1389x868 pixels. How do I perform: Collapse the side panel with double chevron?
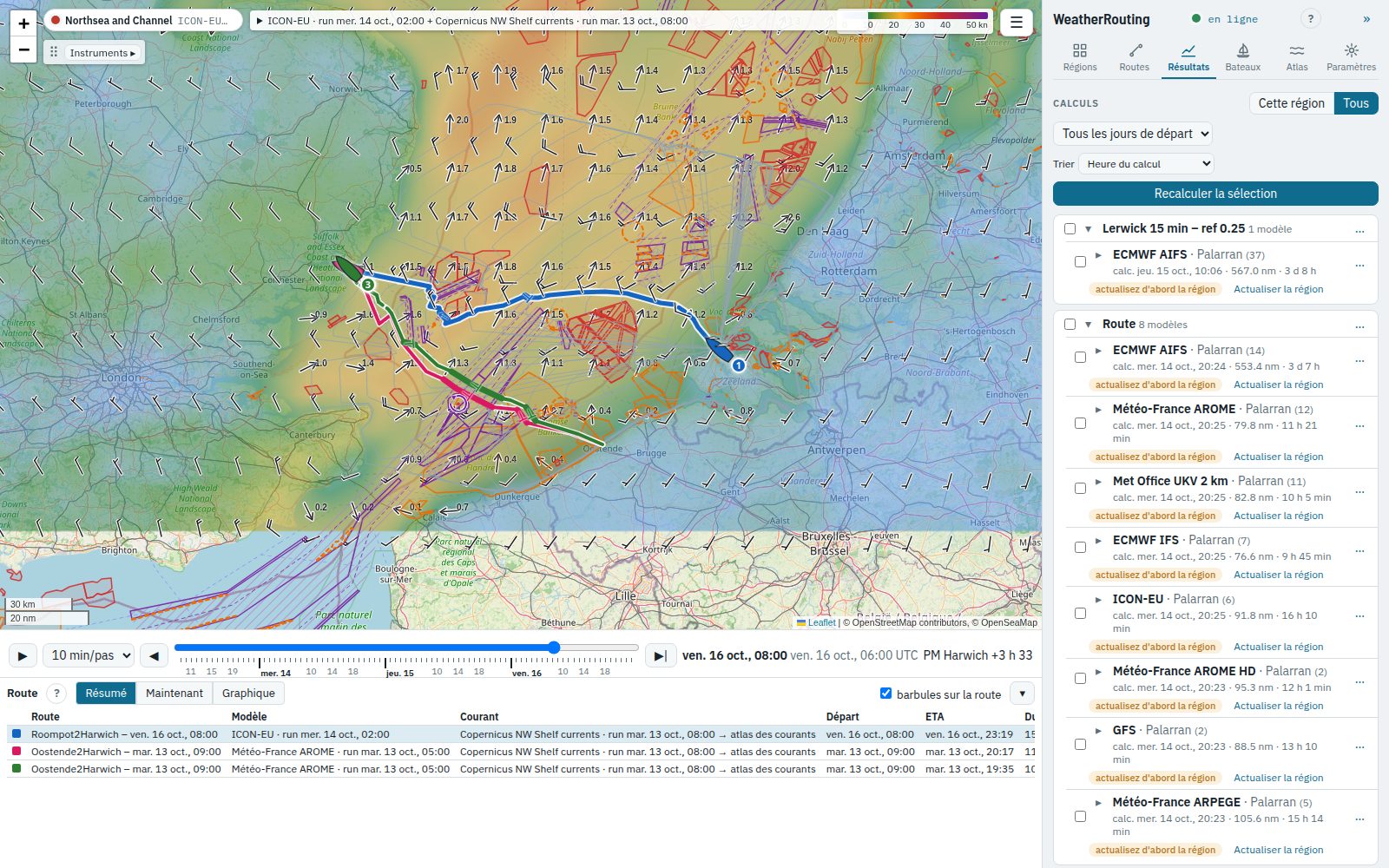[1366, 19]
